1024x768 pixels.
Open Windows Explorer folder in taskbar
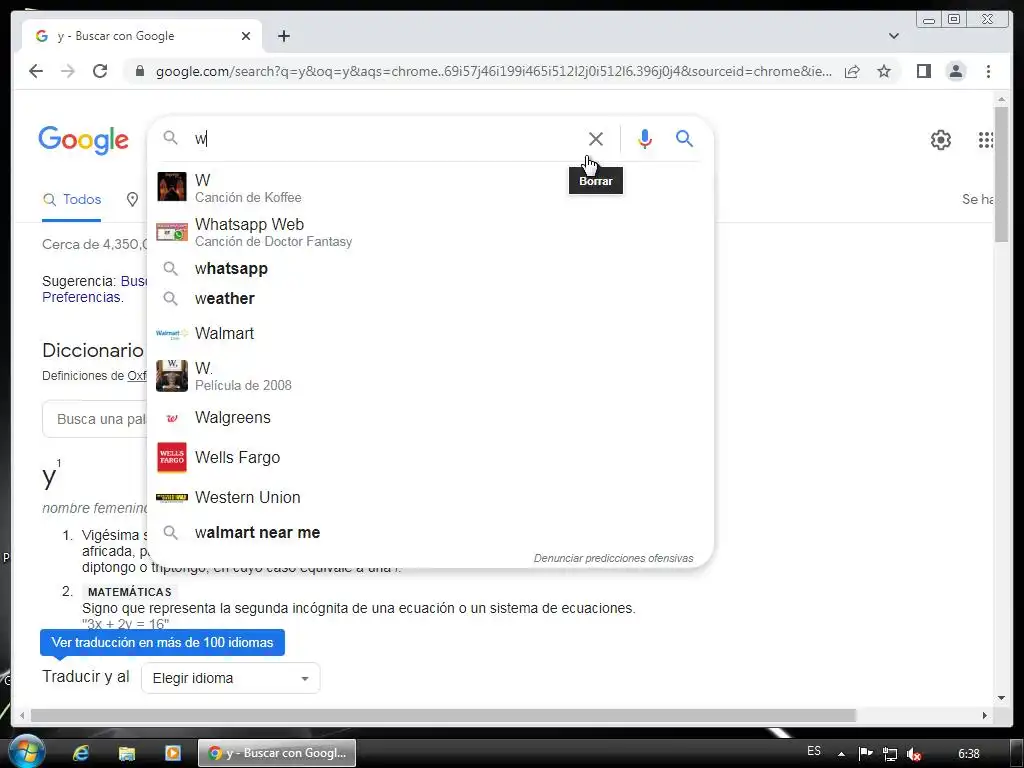tap(127, 753)
